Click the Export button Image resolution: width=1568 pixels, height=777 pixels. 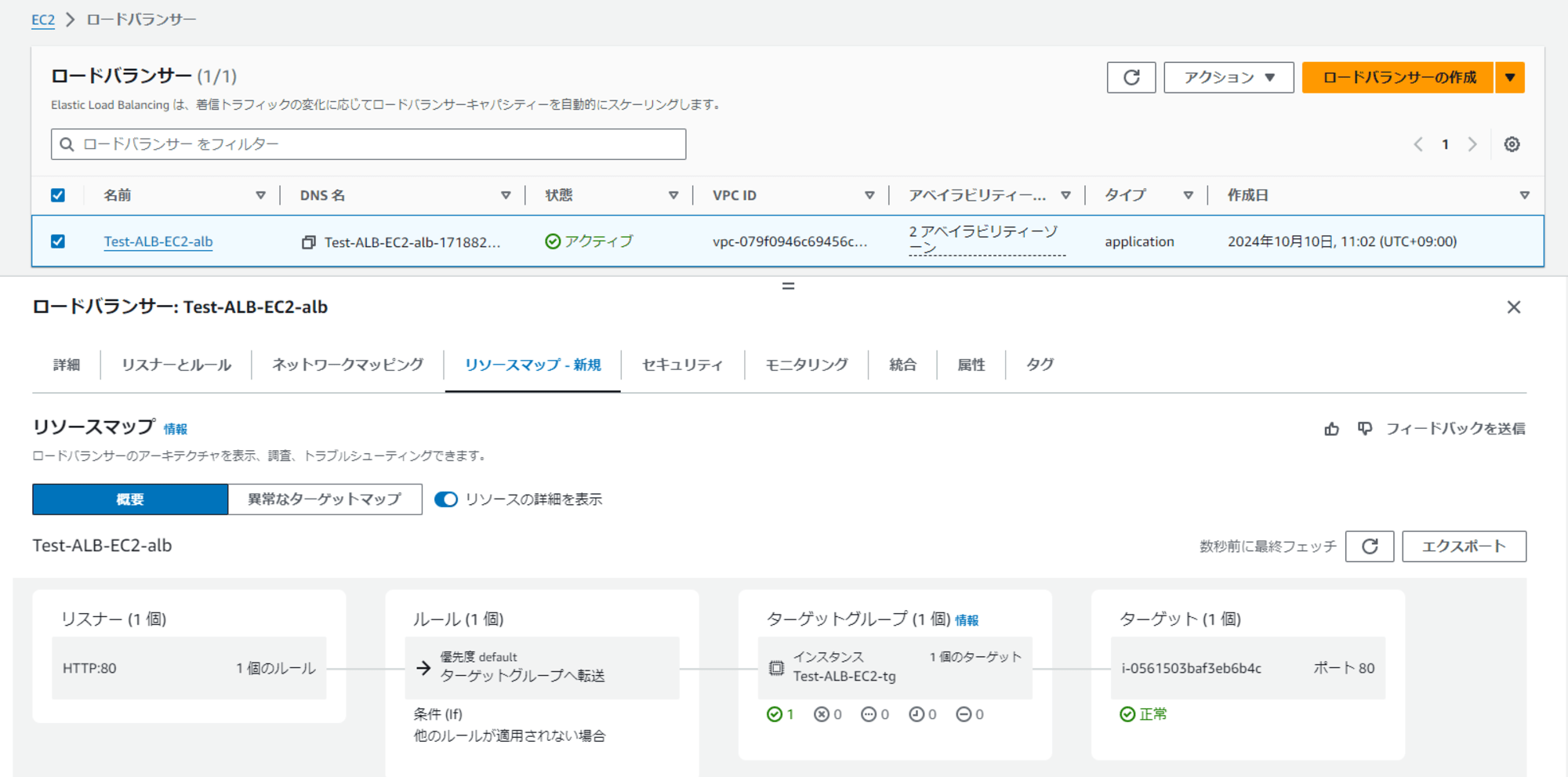[x=1464, y=546]
